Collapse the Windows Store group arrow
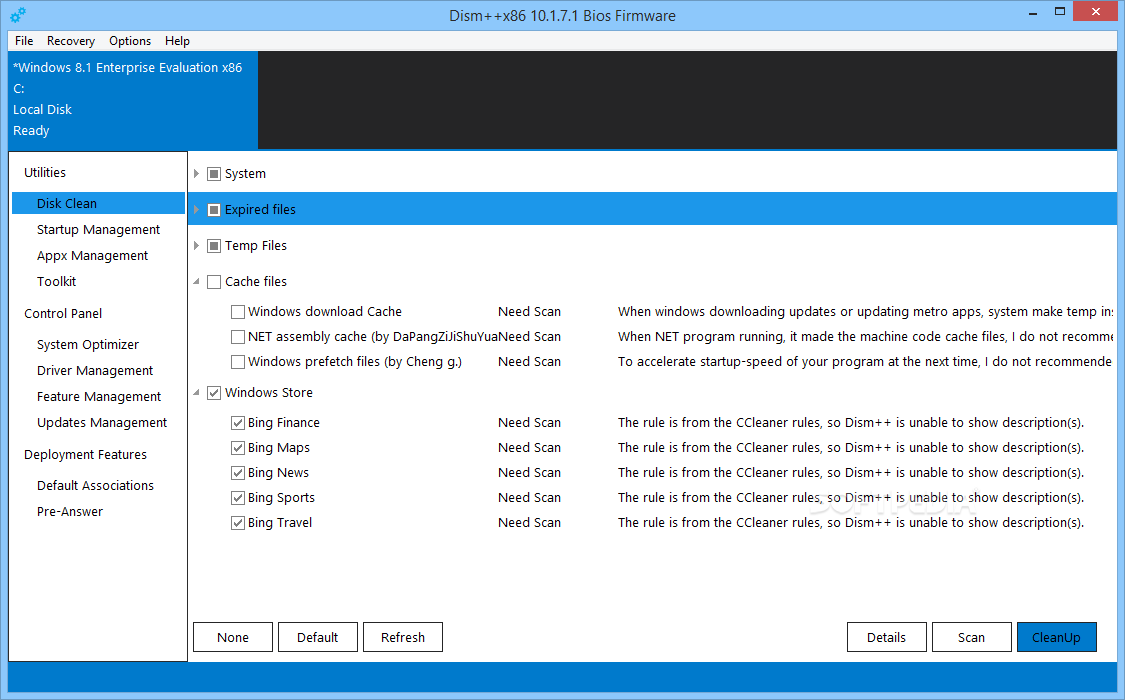The image size is (1125, 700). click(x=197, y=392)
